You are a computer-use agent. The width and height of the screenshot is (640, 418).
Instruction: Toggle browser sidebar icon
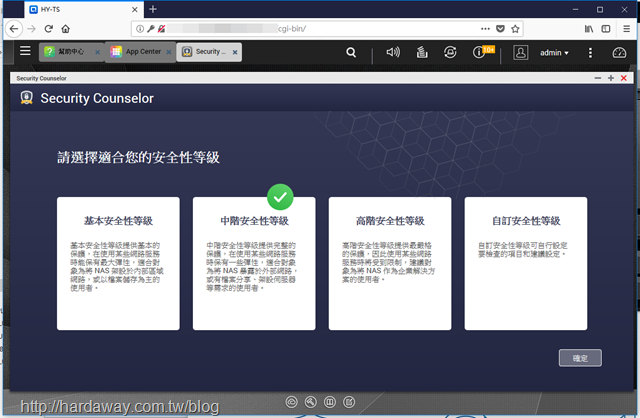click(606, 29)
